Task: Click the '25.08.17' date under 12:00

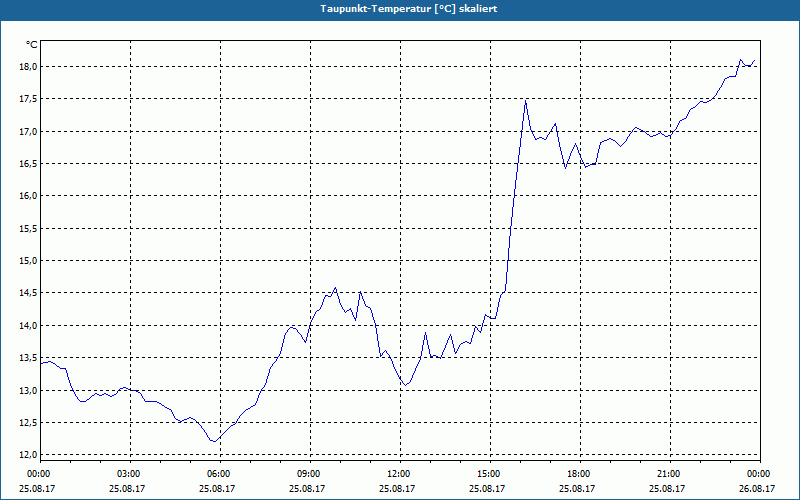Action: [x=397, y=488]
